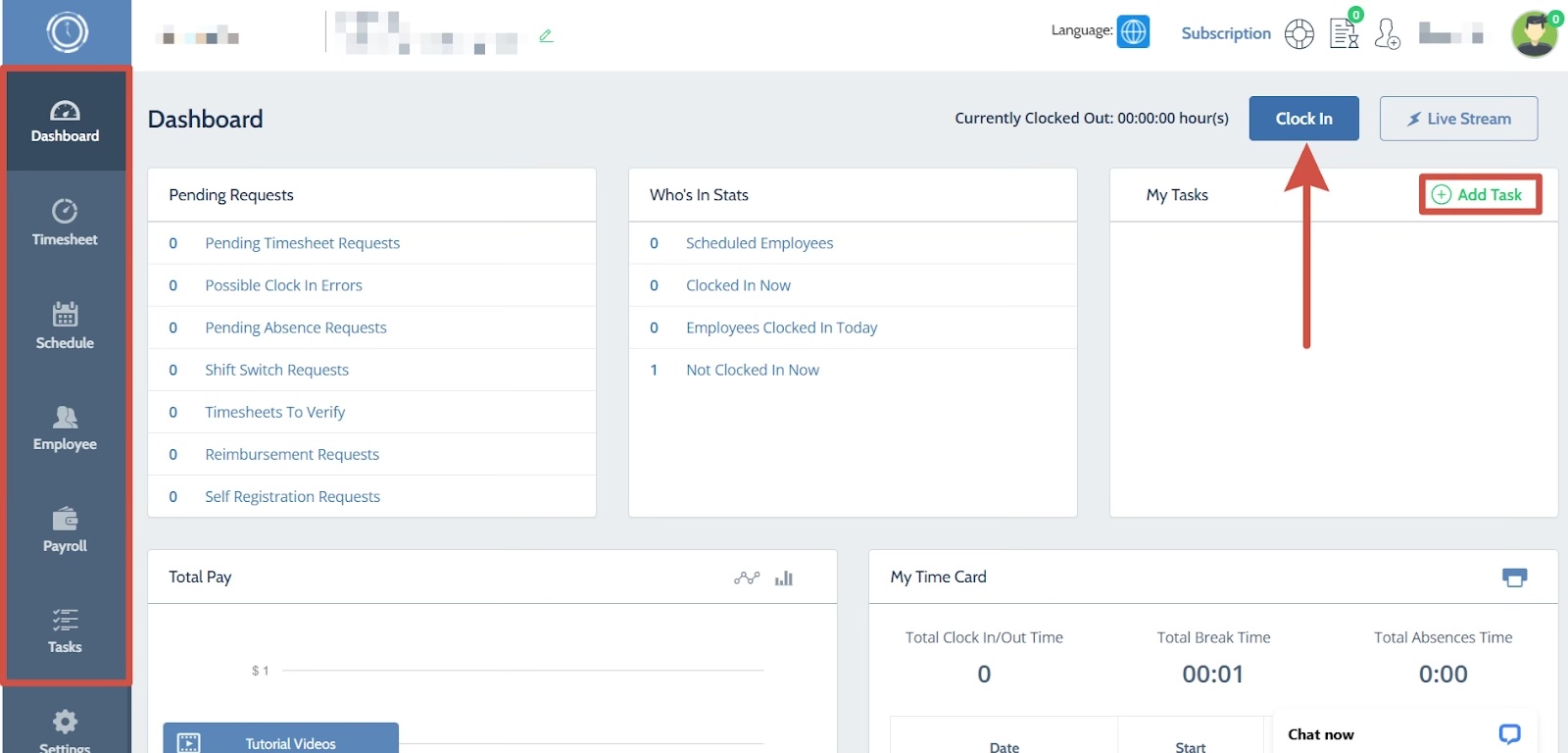Open the pending documents hourglass icon
Screen dimensions: 1568x753
tap(1344, 33)
